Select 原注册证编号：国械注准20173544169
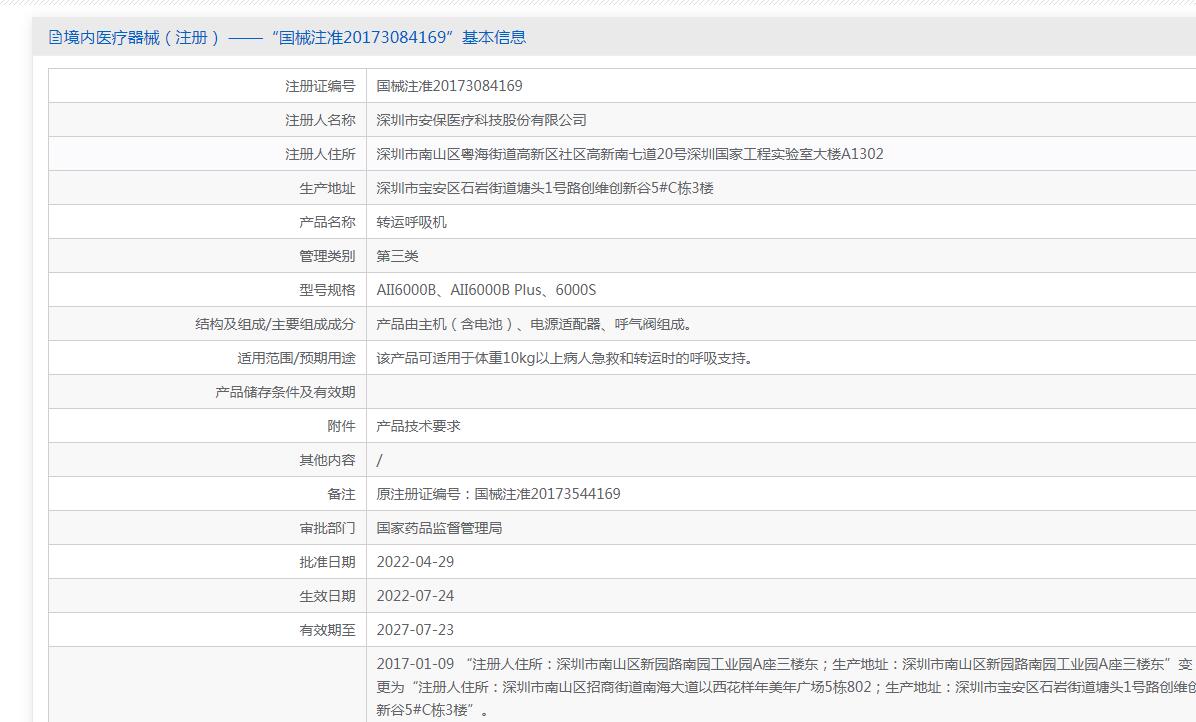 click(x=498, y=494)
